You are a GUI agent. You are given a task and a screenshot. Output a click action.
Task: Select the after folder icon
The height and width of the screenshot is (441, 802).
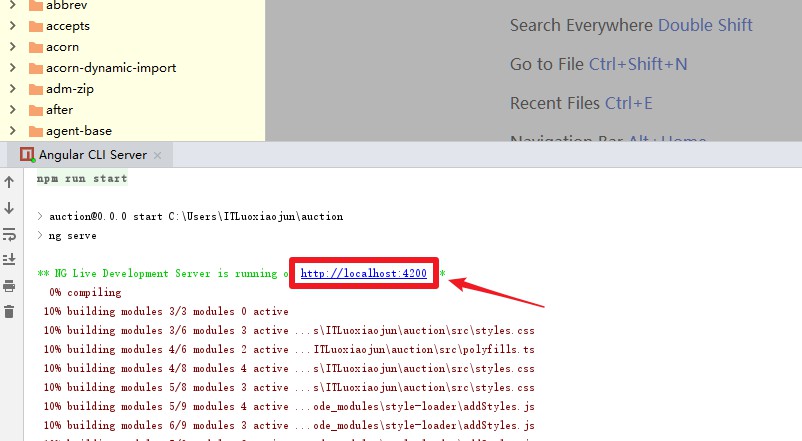coord(36,110)
